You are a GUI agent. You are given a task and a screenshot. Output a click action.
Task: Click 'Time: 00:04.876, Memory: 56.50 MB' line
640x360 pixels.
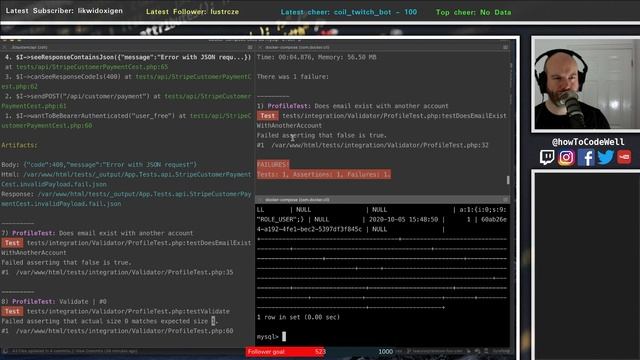point(316,57)
